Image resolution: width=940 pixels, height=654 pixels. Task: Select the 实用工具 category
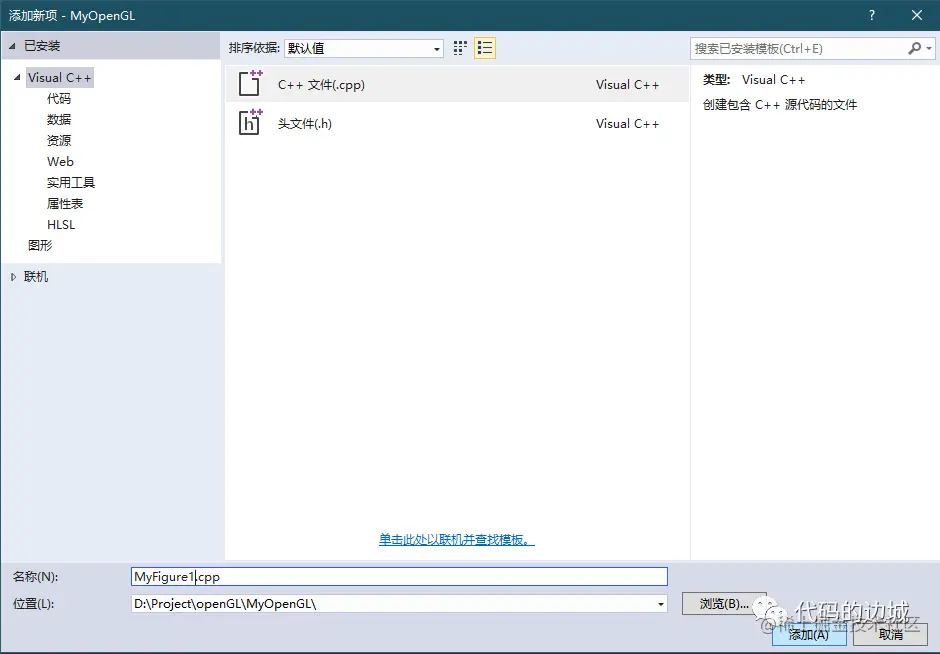coord(71,182)
